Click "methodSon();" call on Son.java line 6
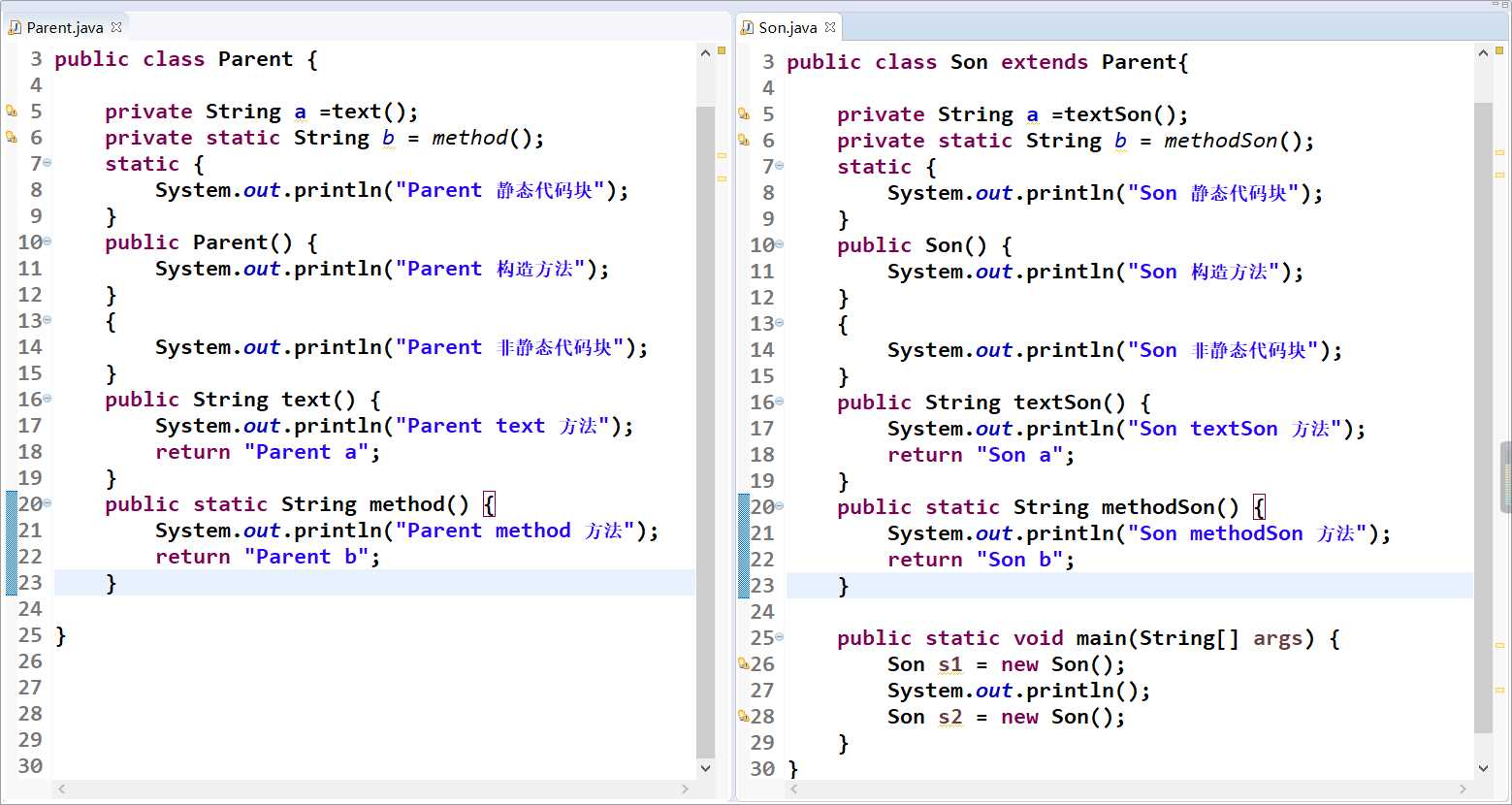Viewport: 1512px width, 805px height. 1239,141
